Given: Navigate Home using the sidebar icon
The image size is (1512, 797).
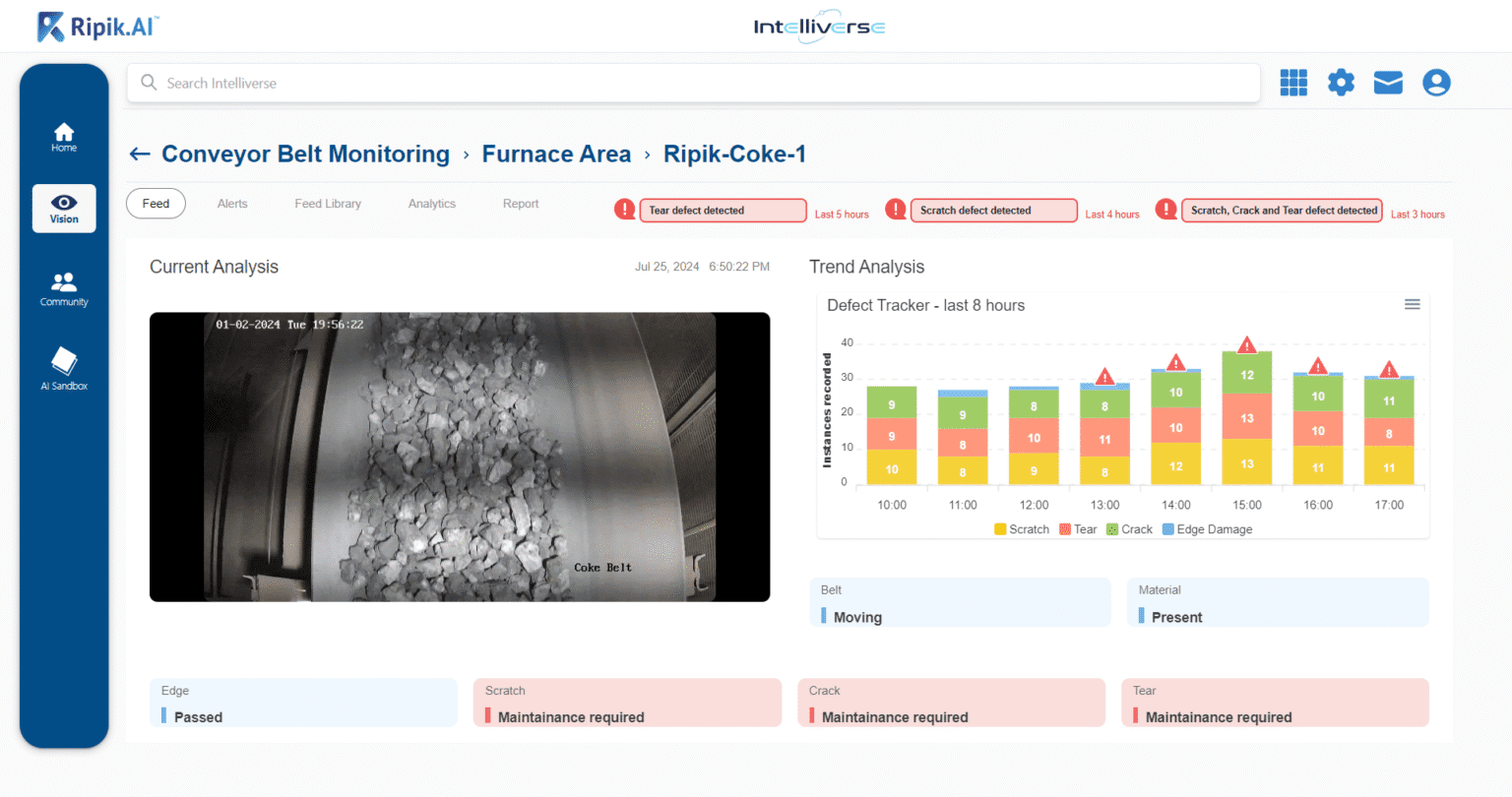Looking at the screenshot, I should (63, 136).
